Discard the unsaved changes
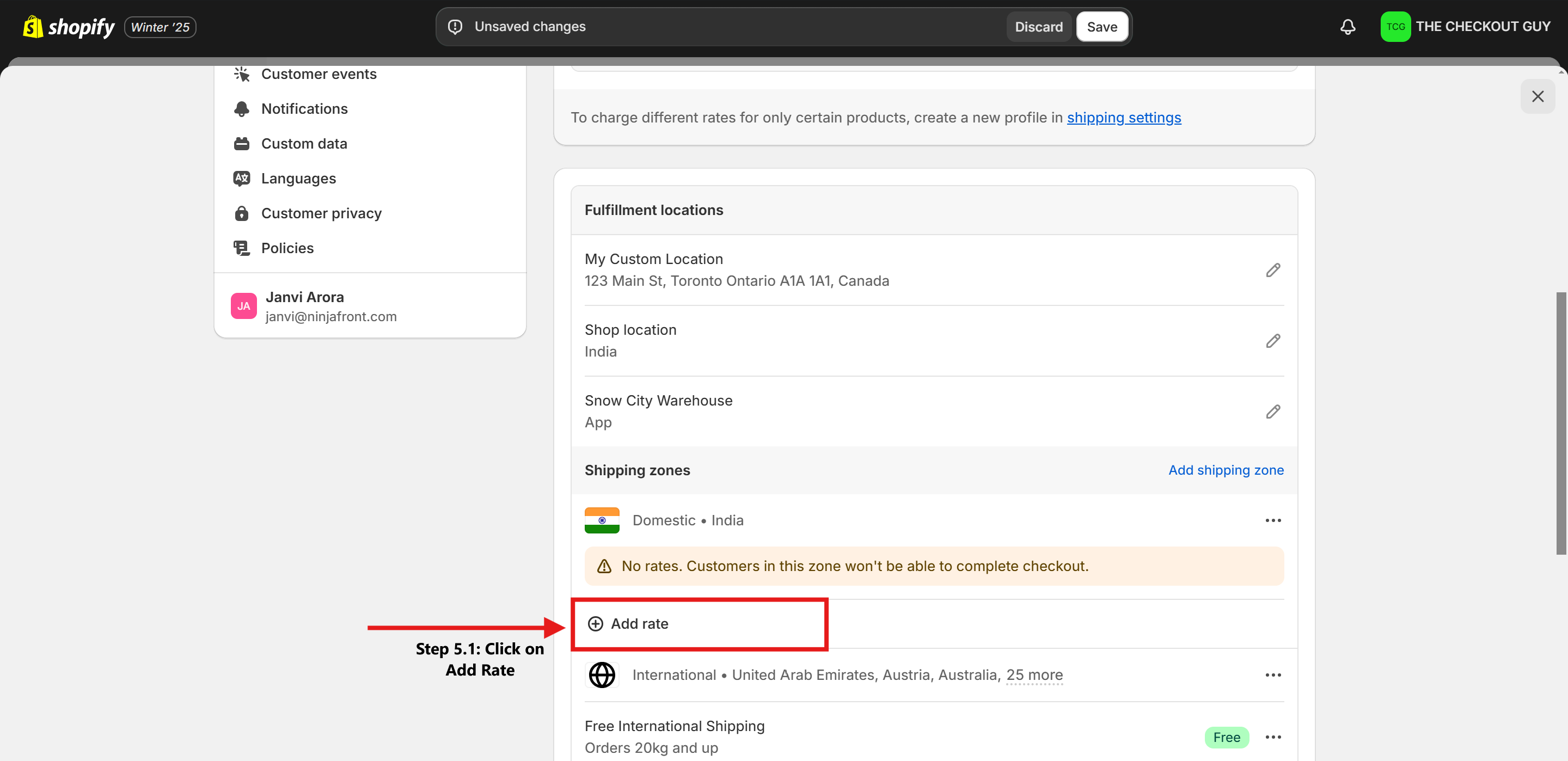Screen dimensions: 1568x761 [1038, 27]
